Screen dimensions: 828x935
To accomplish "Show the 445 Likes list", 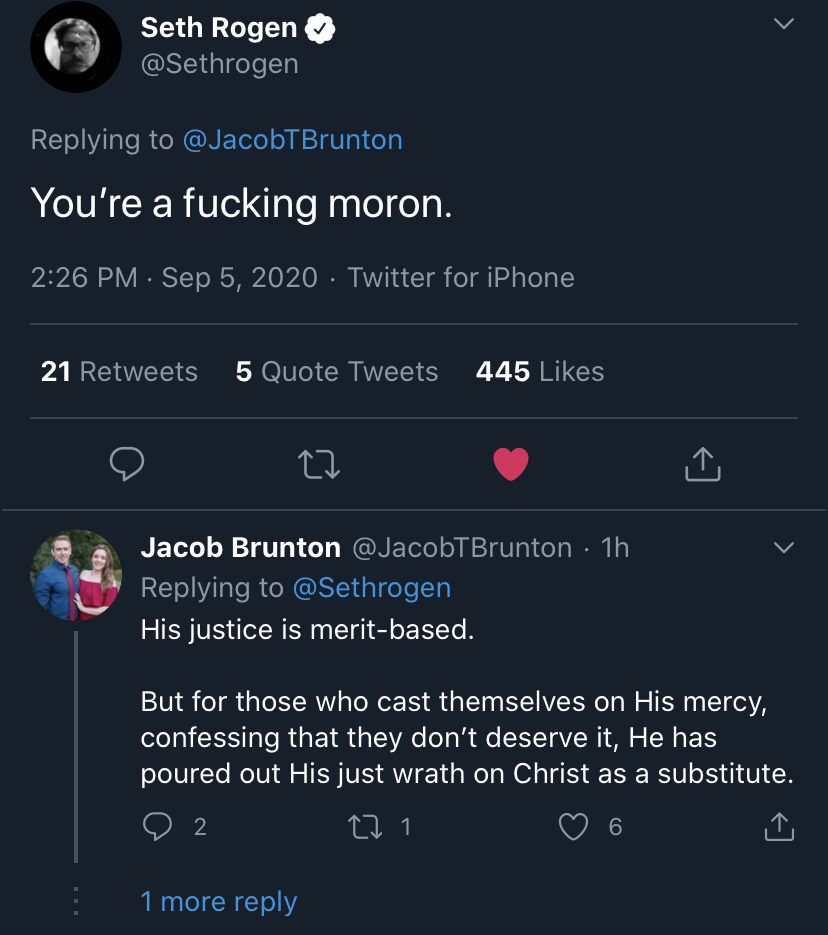I will point(540,372).
